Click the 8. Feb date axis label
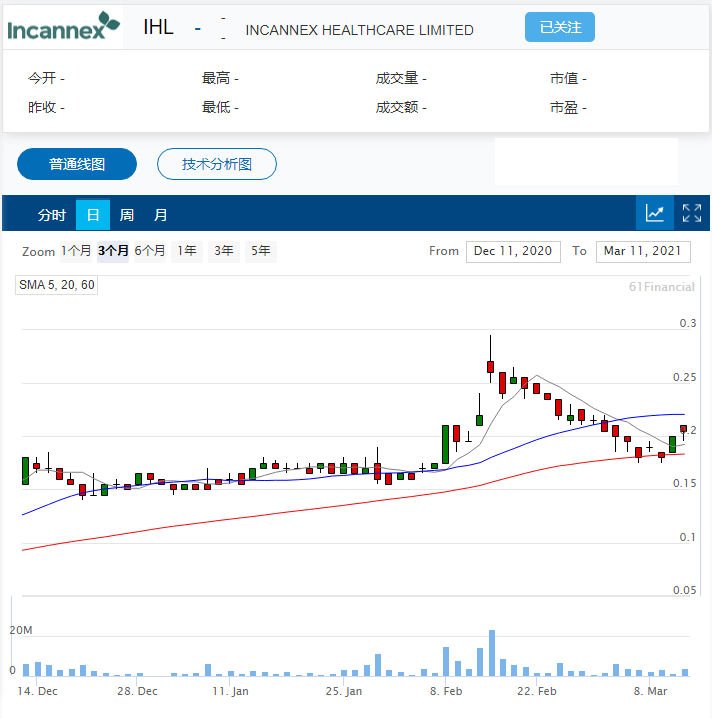The image size is (712, 719). click(446, 691)
